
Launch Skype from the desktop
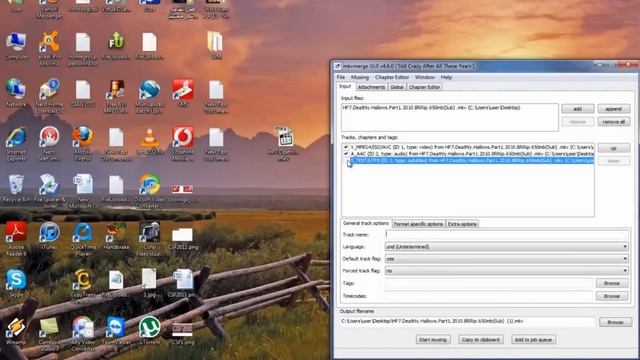coord(16,282)
